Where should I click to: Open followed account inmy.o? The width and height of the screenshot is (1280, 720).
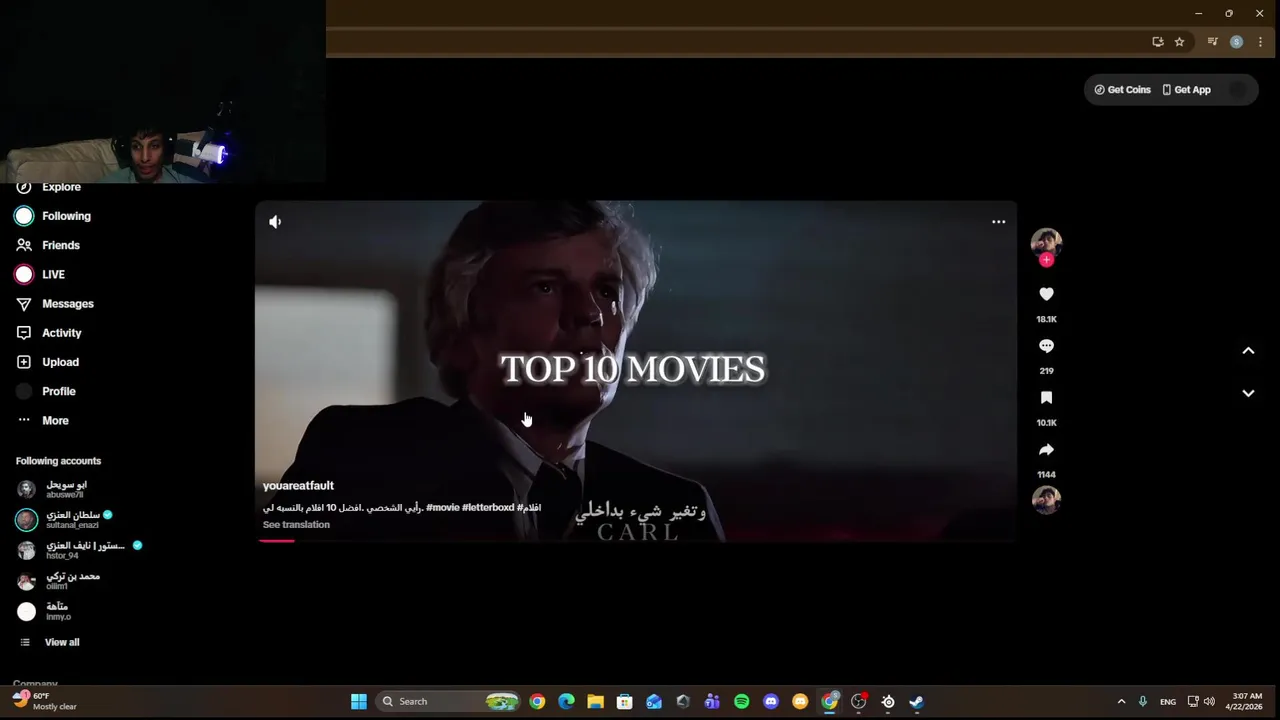(x=45, y=611)
